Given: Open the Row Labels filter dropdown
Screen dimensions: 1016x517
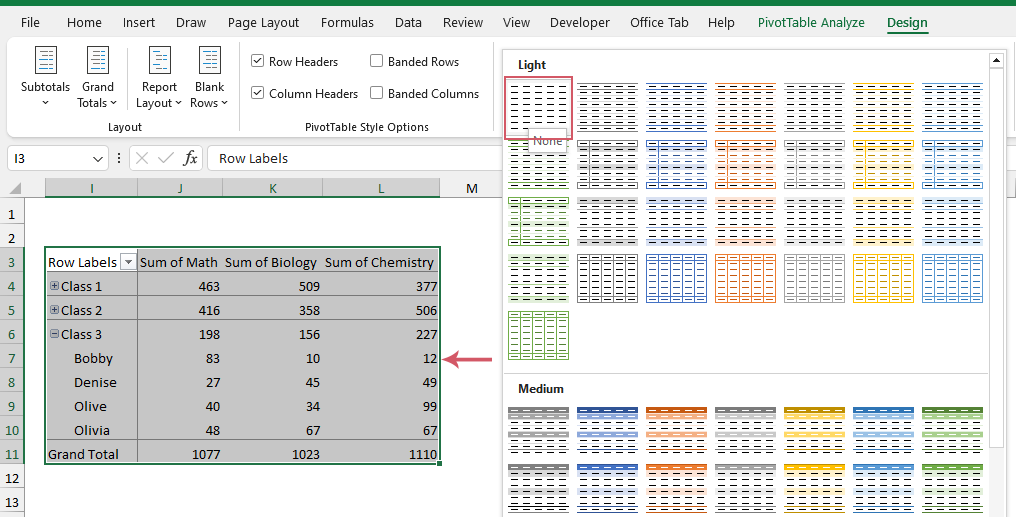Looking at the screenshot, I should point(128,262).
